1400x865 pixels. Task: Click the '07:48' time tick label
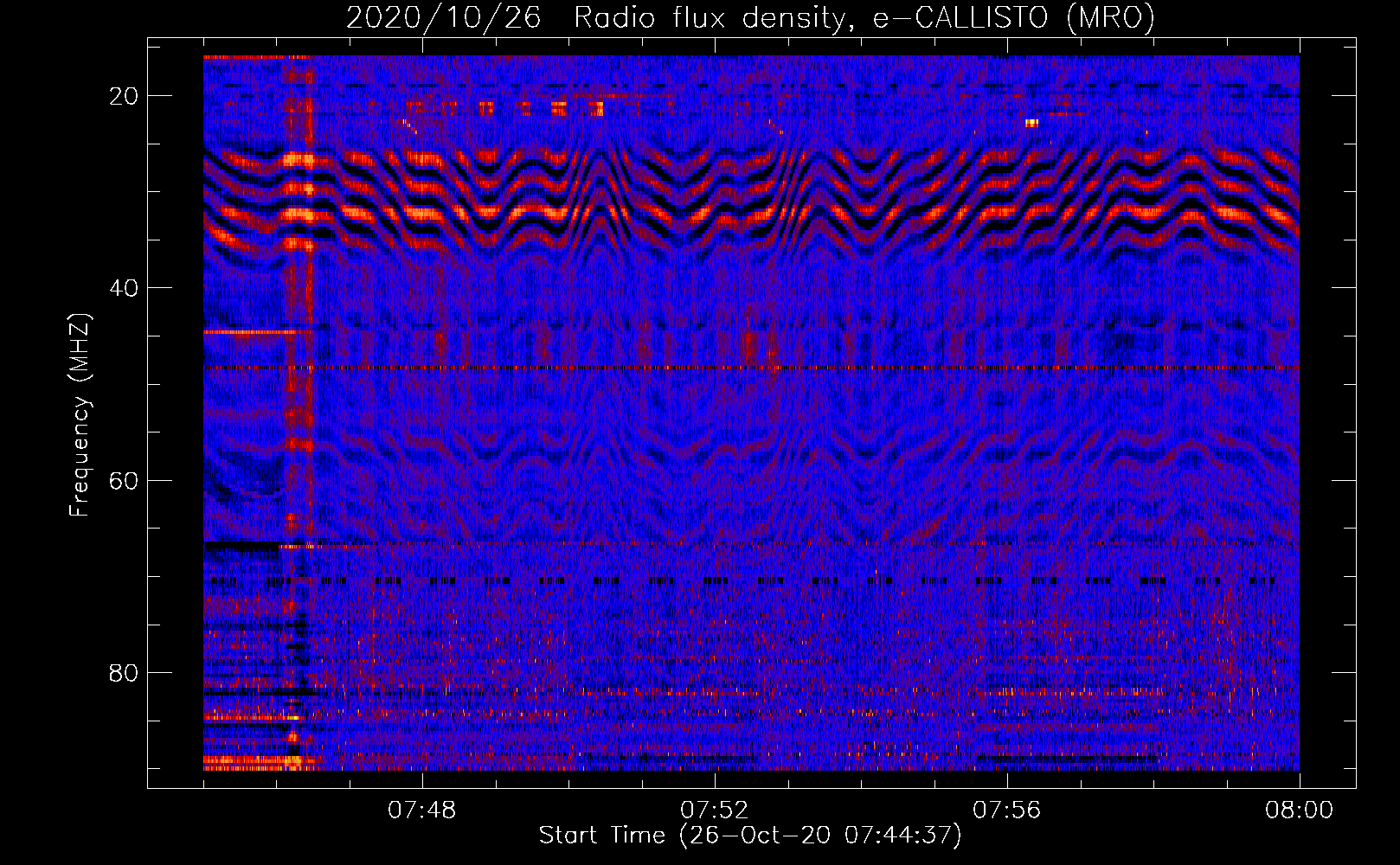(x=422, y=811)
